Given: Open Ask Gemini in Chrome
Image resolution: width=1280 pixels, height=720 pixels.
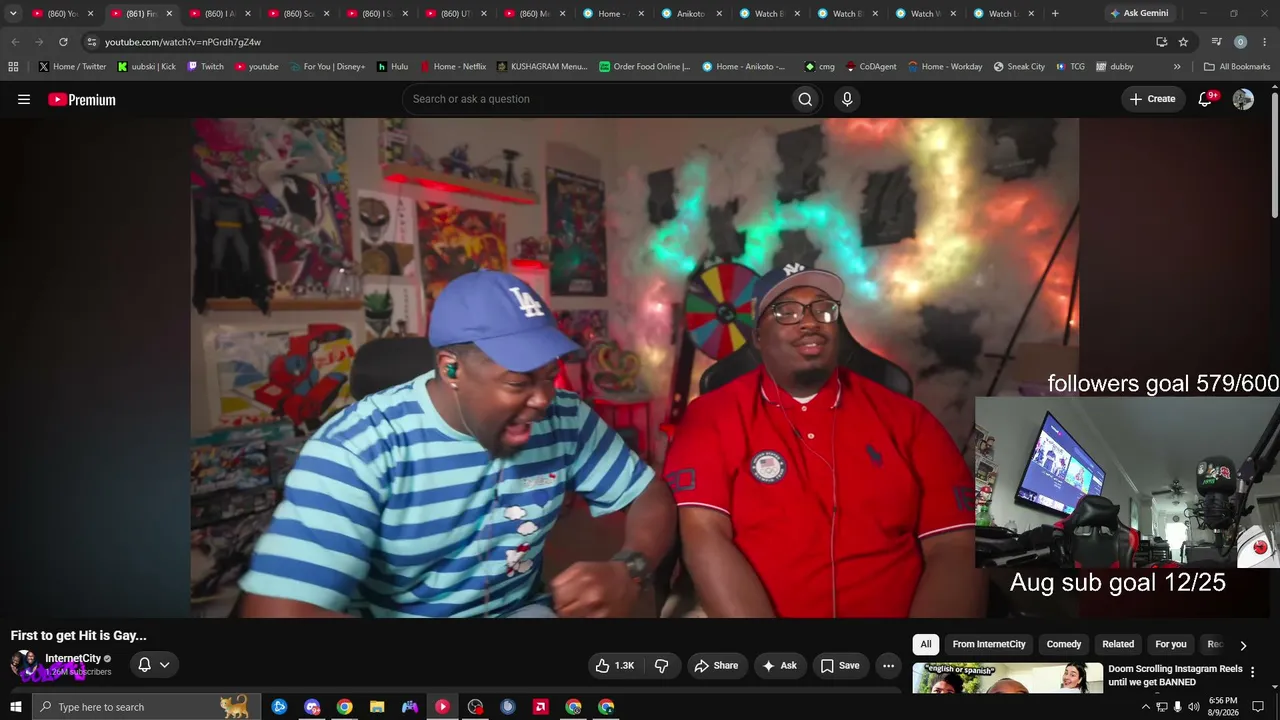Looking at the screenshot, I should 1138,14.
